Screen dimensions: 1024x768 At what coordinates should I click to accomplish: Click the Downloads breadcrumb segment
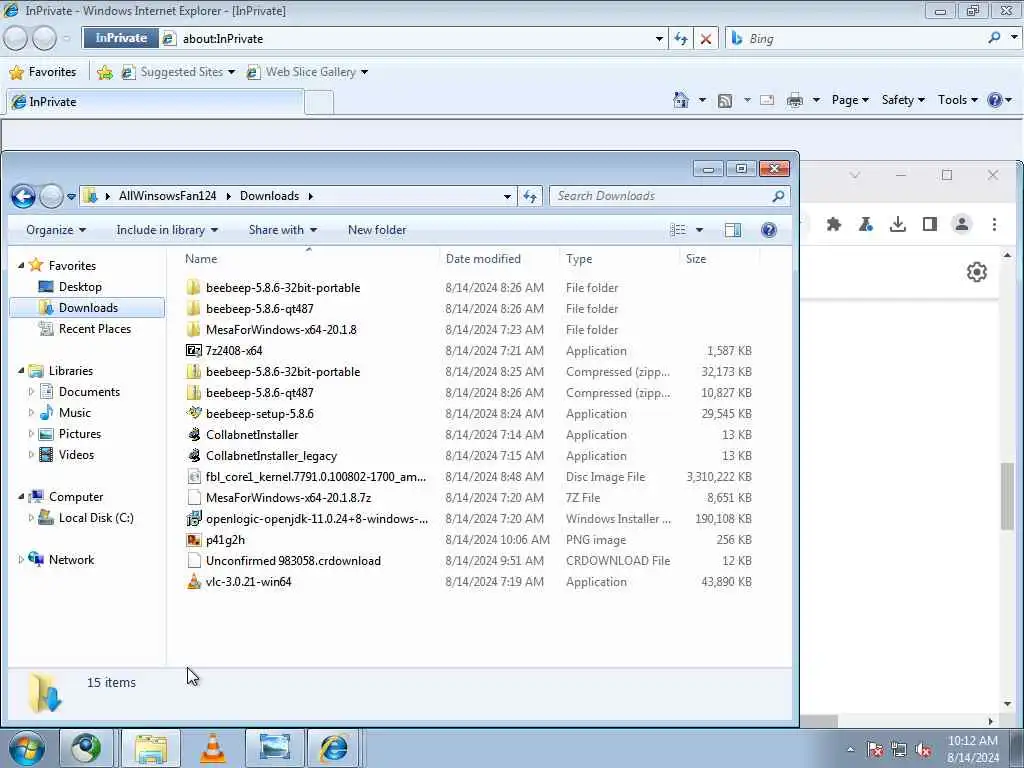click(x=269, y=196)
